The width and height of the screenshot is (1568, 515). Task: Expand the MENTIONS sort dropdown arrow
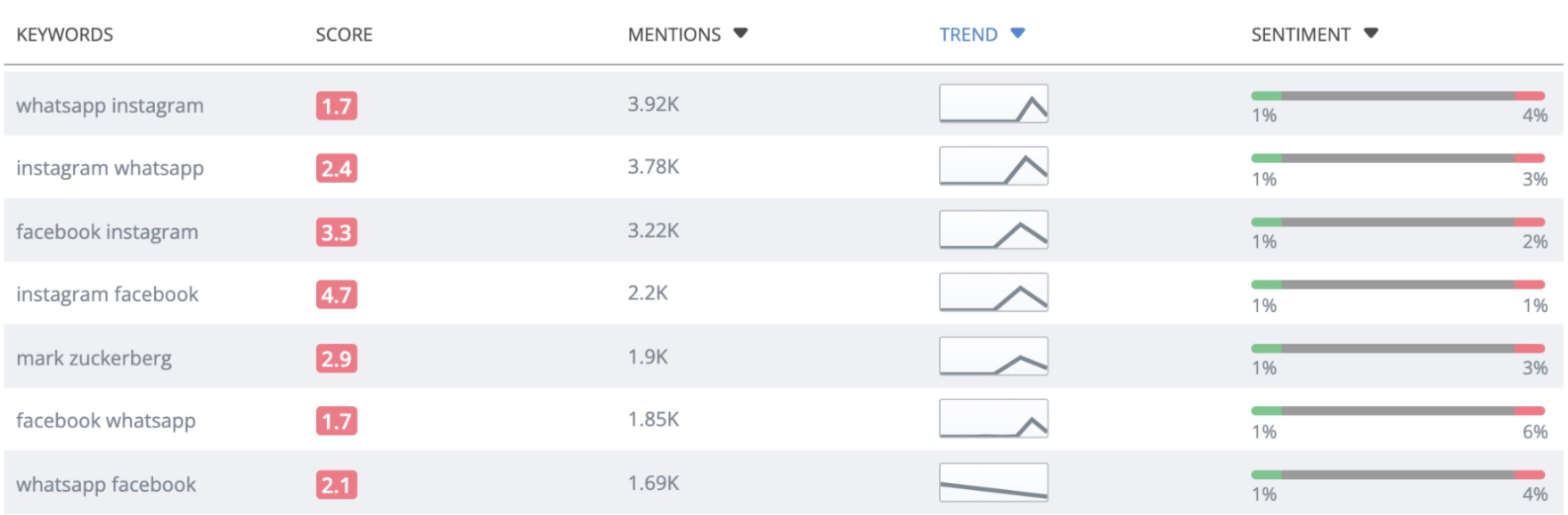pyautogui.click(x=739, y=34)
